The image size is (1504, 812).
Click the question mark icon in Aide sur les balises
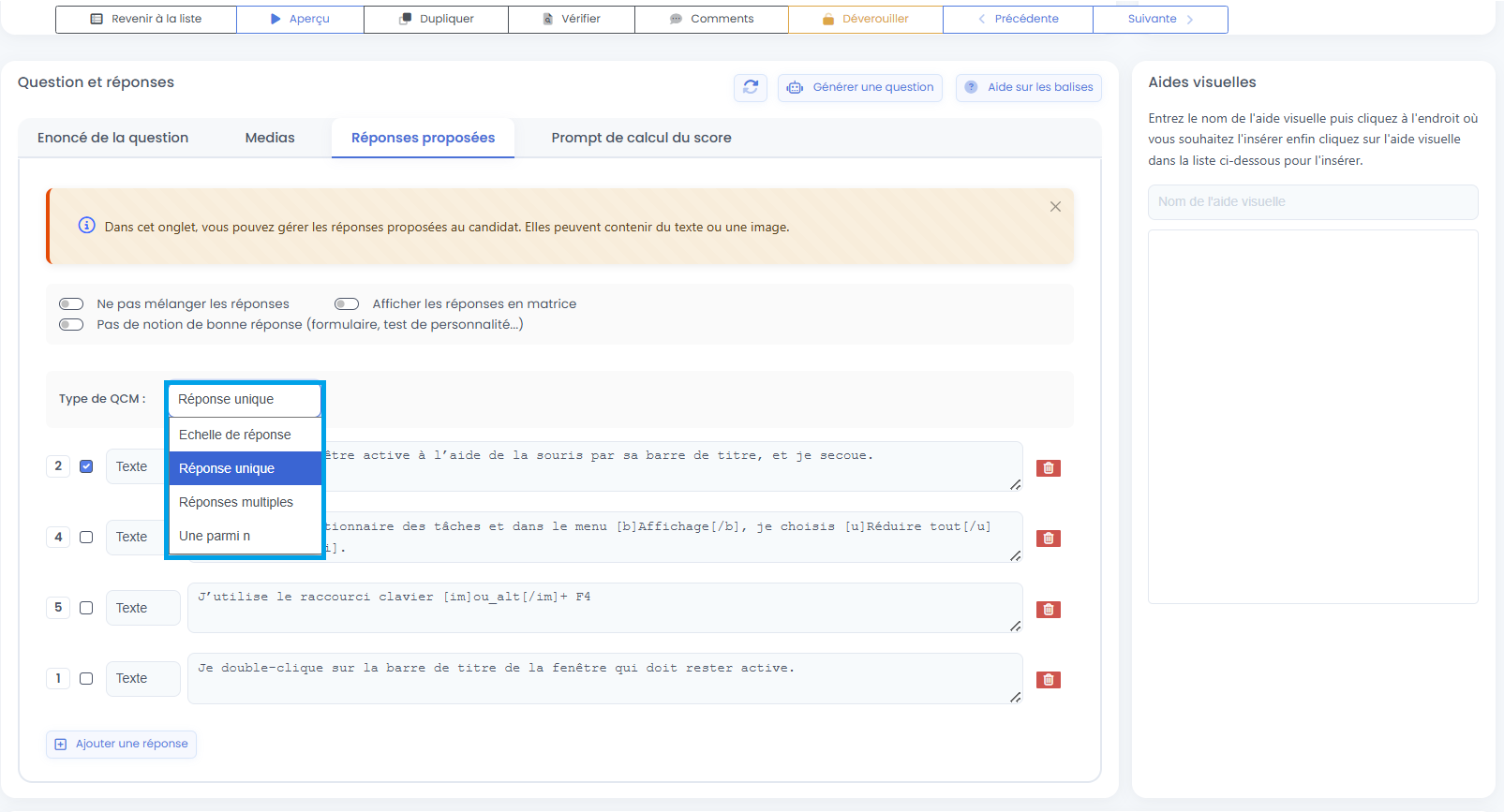pos(972,87)
